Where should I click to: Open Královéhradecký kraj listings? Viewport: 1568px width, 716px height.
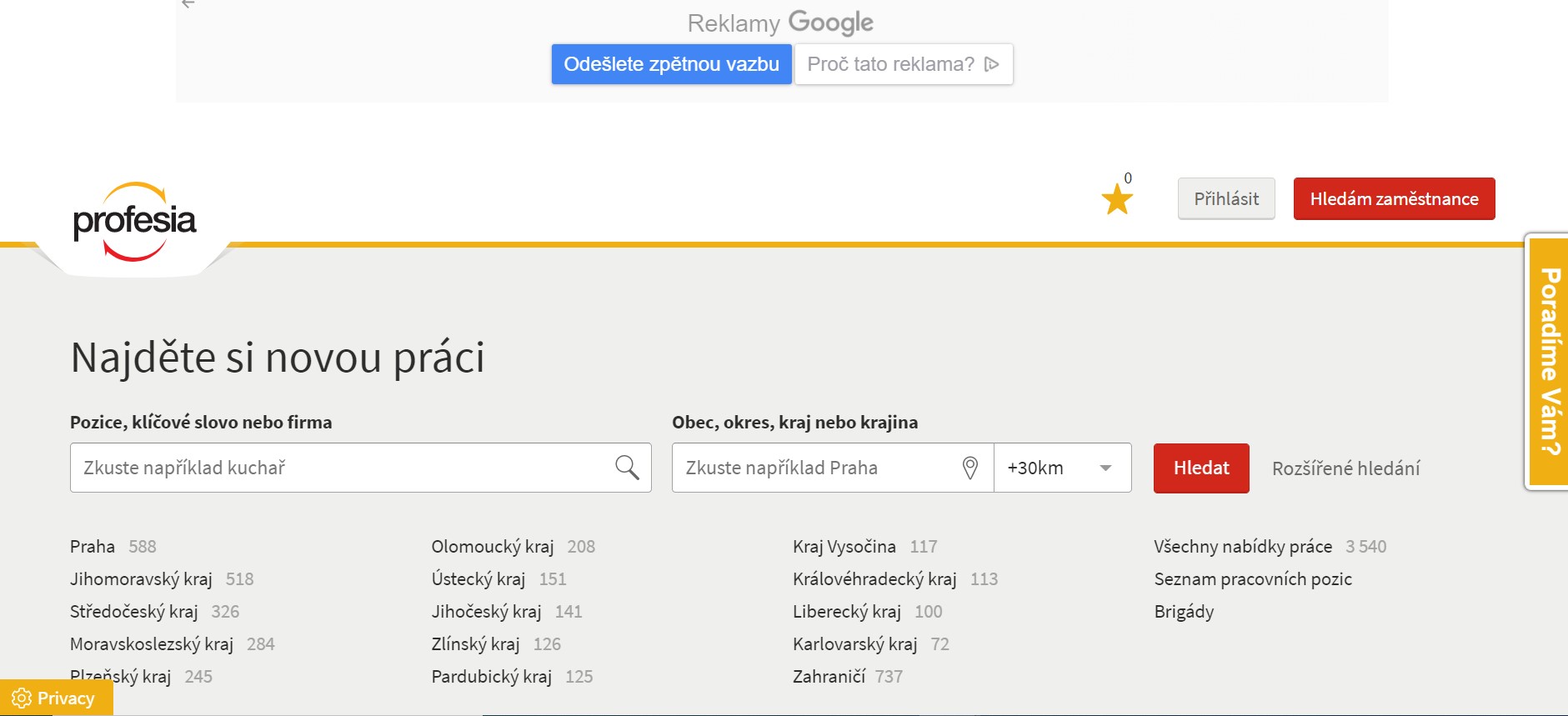(874, 579)
